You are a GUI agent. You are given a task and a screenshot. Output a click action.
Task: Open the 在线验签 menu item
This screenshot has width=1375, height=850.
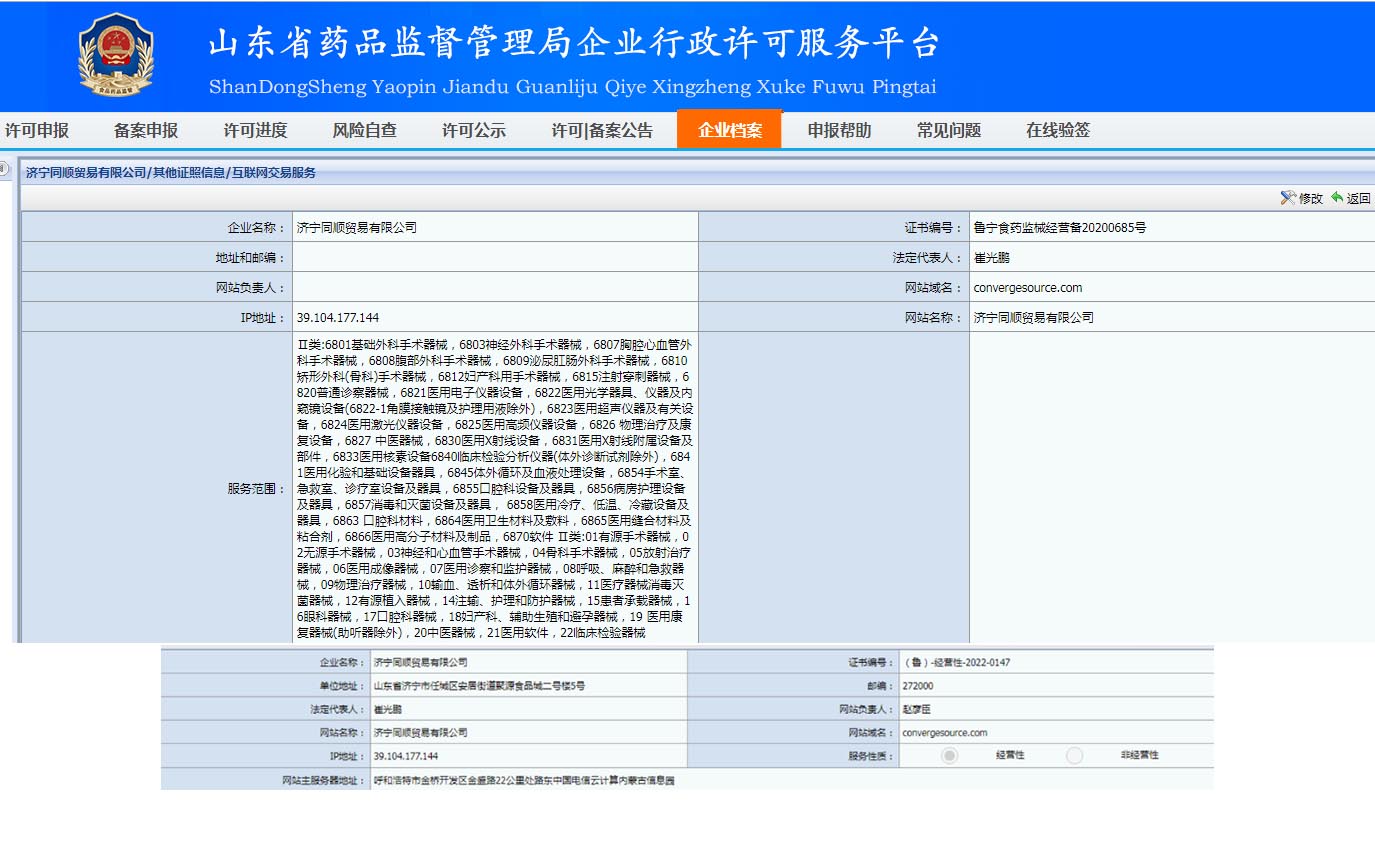pos(1058,130)
